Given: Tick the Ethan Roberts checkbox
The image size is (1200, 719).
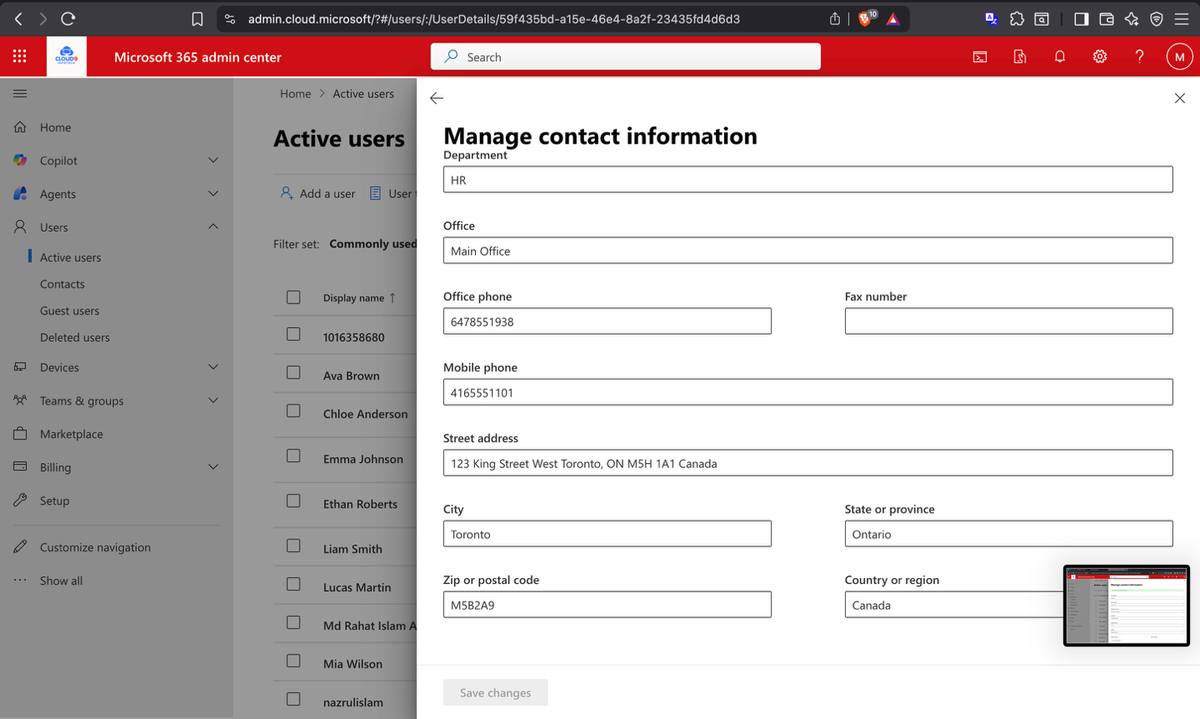Looking at the screenshot, I should click(x=293, y=500).
